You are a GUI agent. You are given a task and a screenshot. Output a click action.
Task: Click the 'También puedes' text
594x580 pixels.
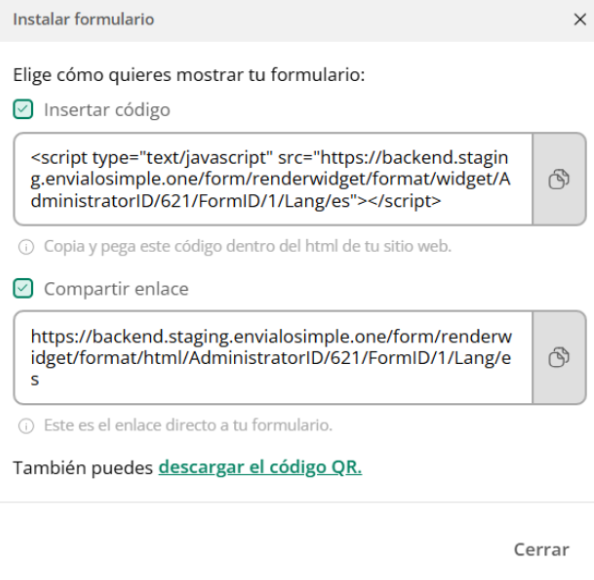coord(83,468)
